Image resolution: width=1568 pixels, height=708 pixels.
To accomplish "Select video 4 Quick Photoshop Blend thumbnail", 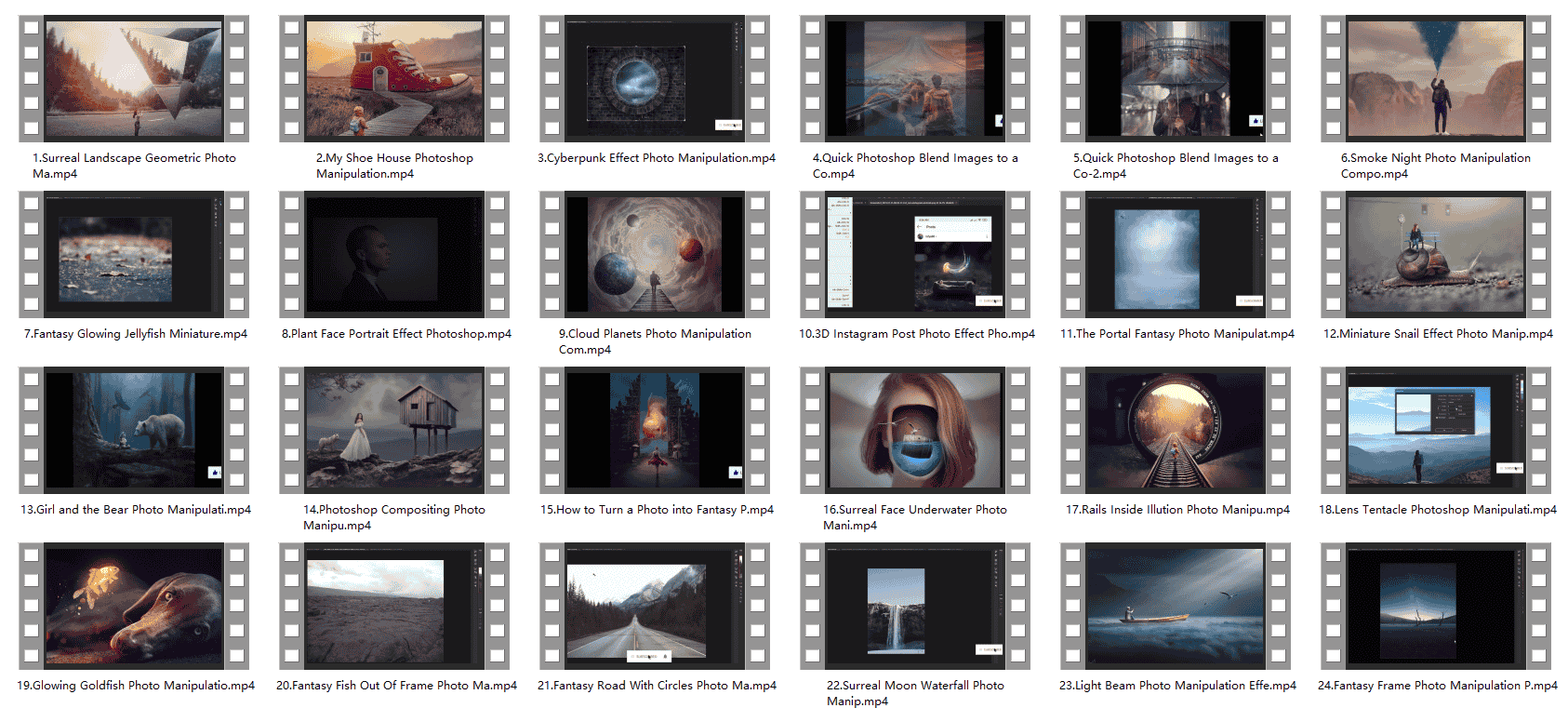I will 915,78.
